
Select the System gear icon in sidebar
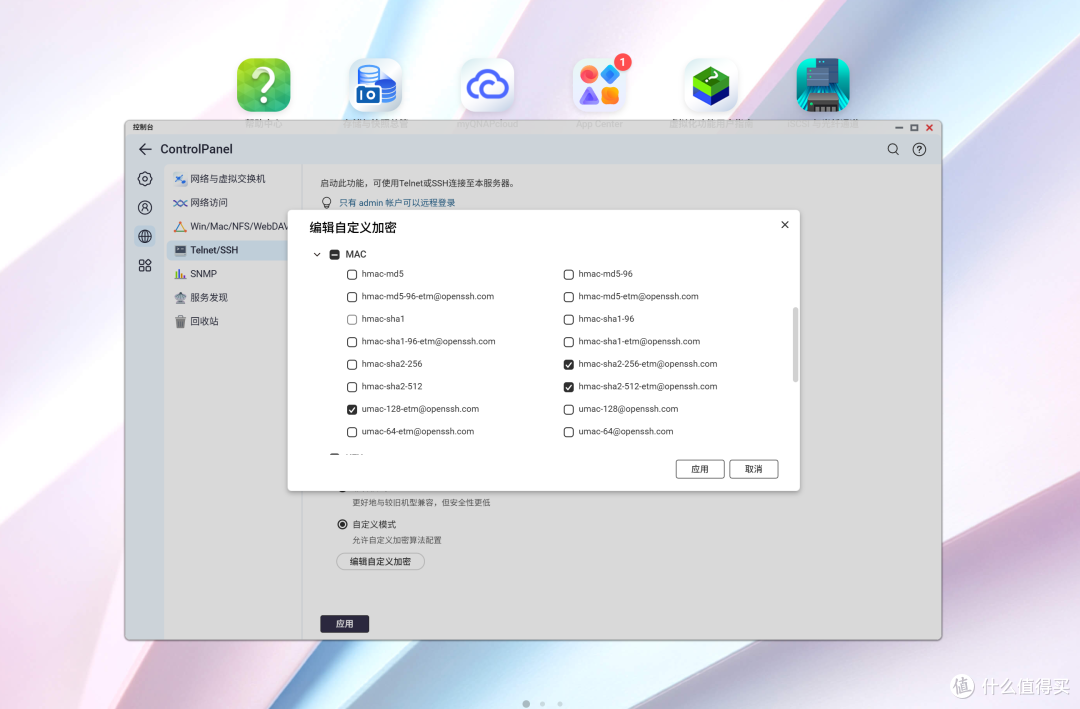click(x=145, y=179)
